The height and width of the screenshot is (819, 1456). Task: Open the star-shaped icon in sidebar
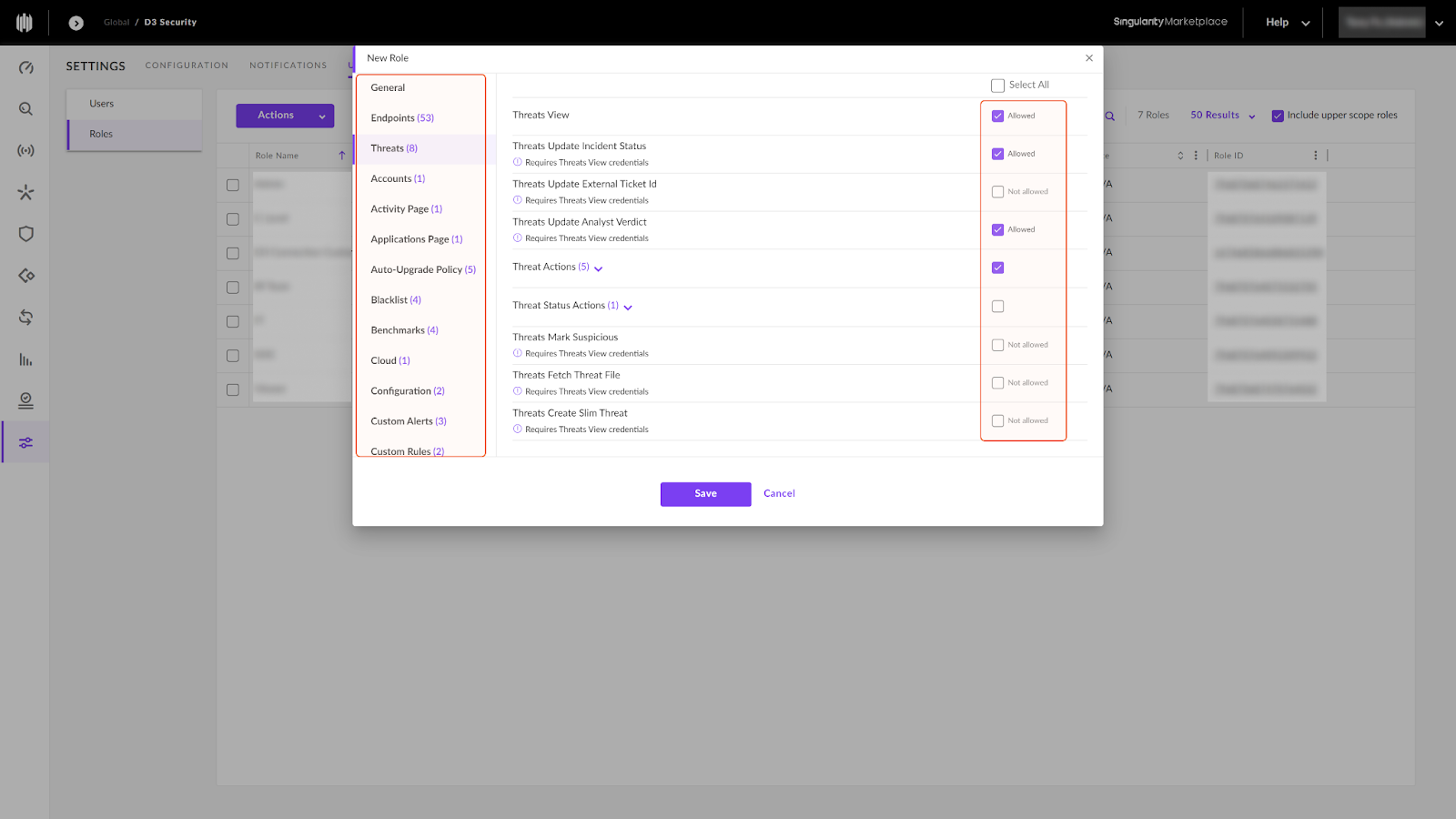25,192
